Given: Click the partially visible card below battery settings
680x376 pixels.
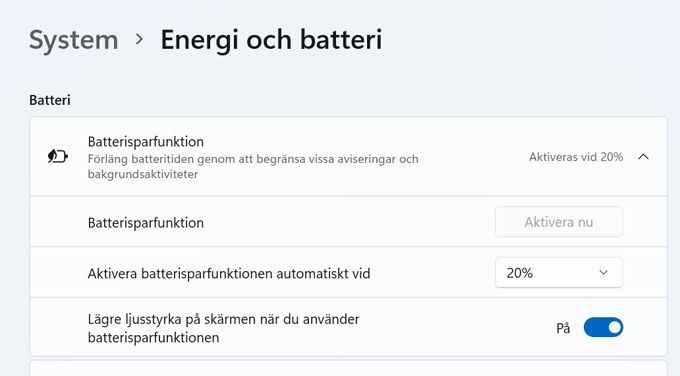Looking at the screenshot, I should [348, 368].
